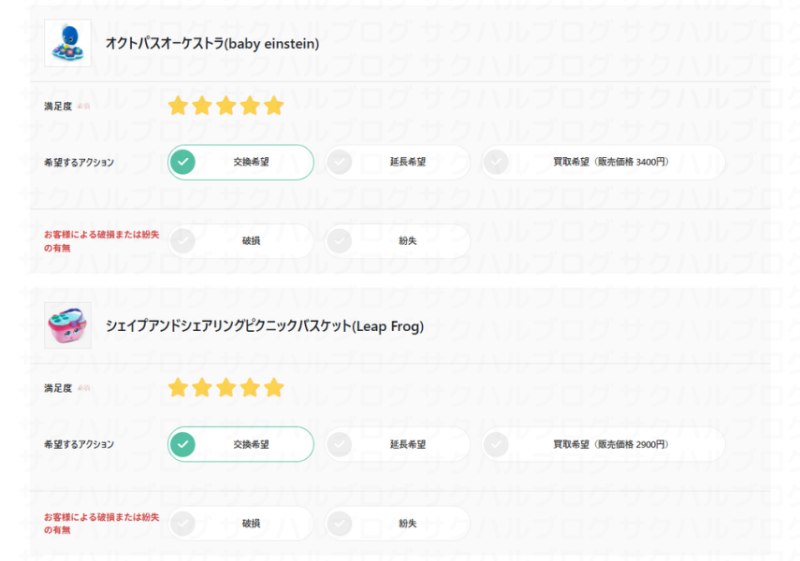Mark Picnic Basket toy as 紛失
800x561 pixels.
397,523
